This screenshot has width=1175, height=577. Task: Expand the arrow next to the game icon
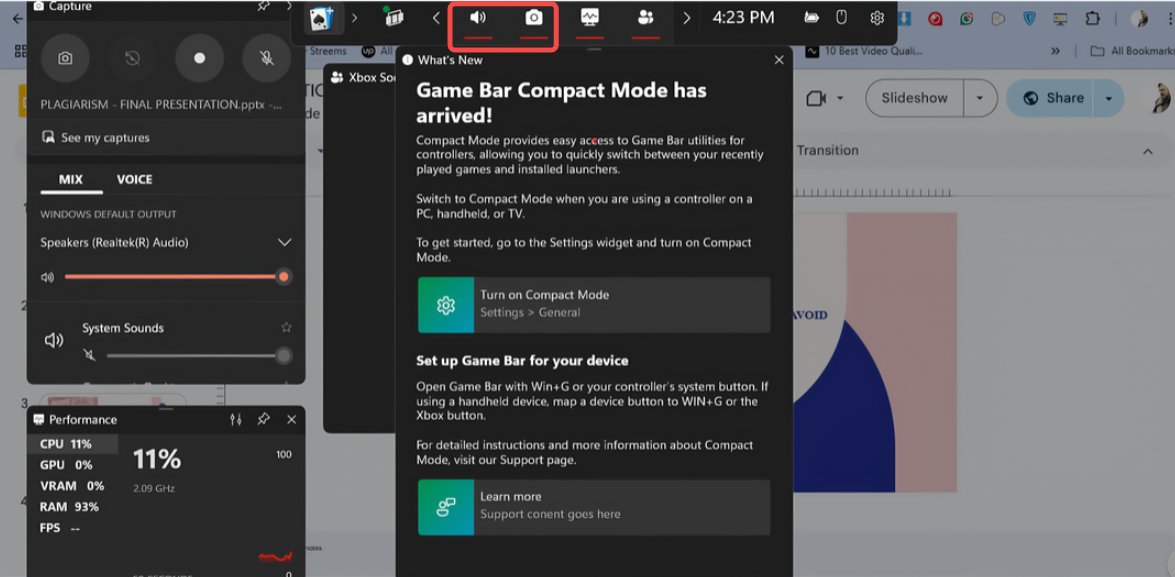355,18
